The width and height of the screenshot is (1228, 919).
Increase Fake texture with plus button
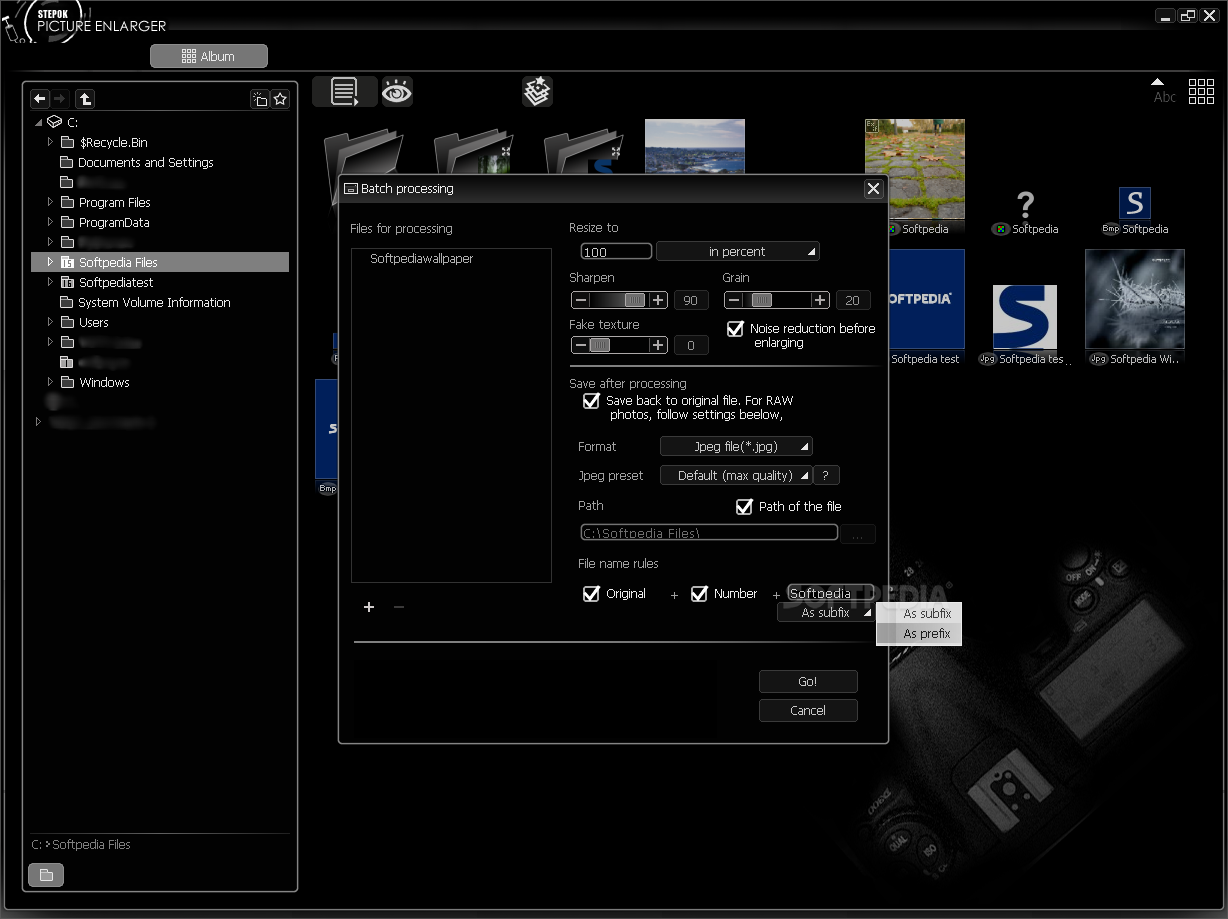658,345
